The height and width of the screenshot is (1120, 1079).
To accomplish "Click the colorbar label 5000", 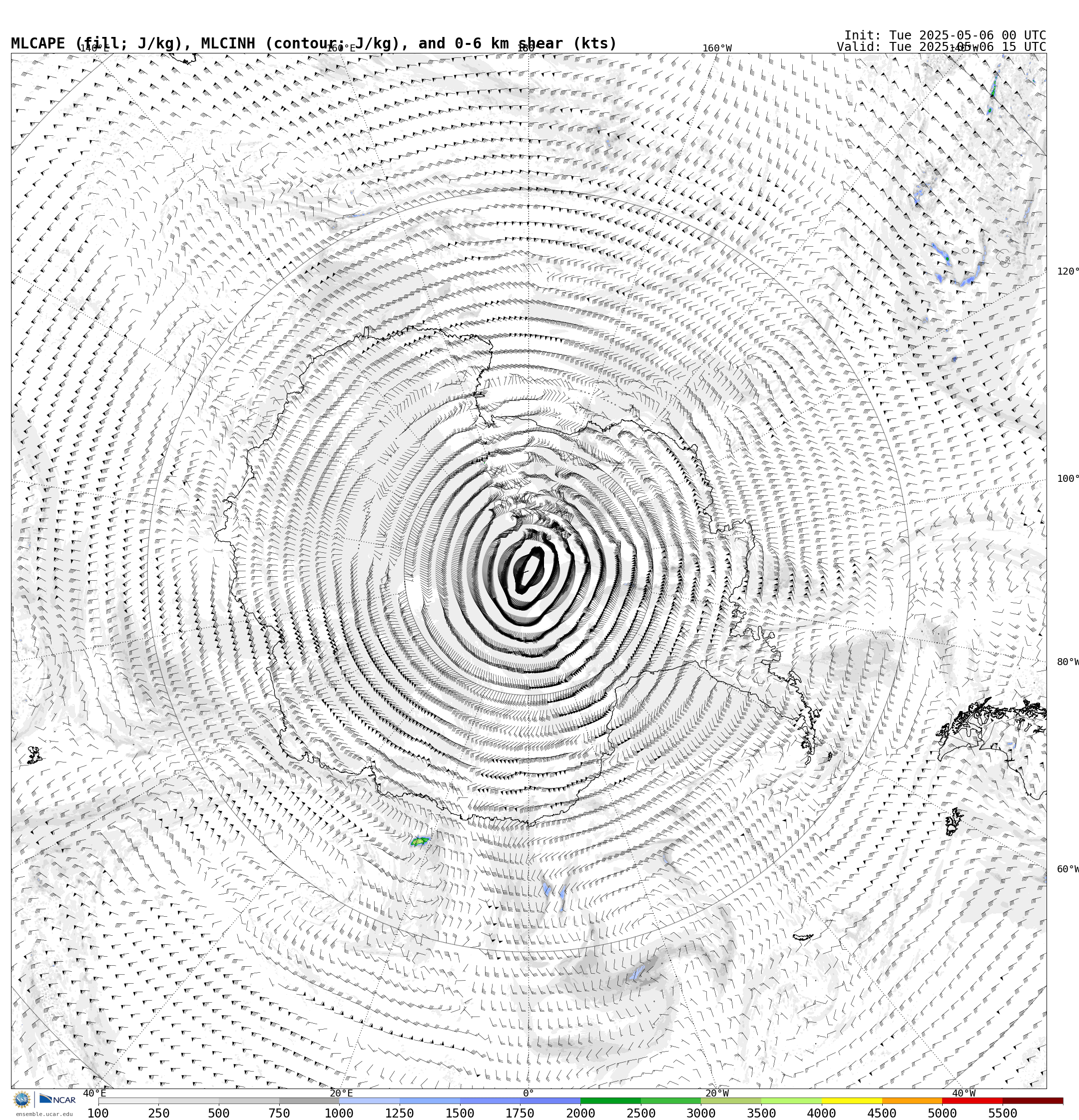I will coord(942,1113).
